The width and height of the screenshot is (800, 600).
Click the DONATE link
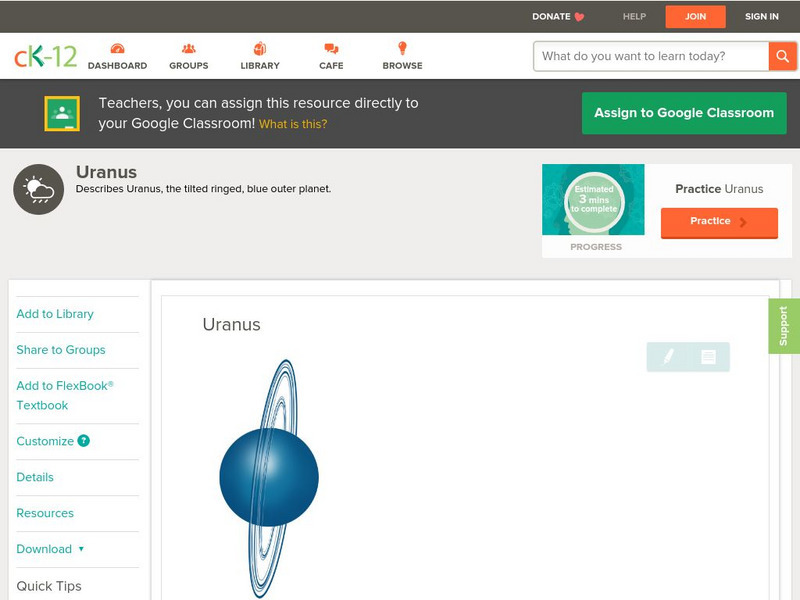coord(551,17)
